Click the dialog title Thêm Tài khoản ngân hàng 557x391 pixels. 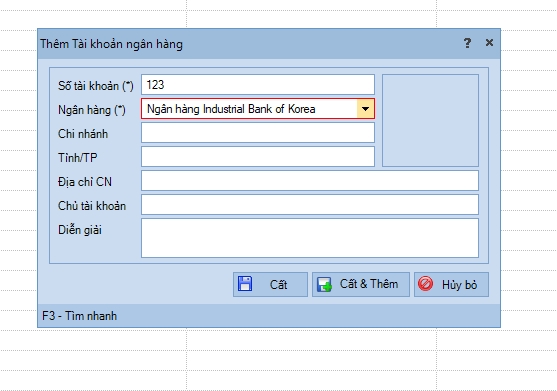point(111,44)
